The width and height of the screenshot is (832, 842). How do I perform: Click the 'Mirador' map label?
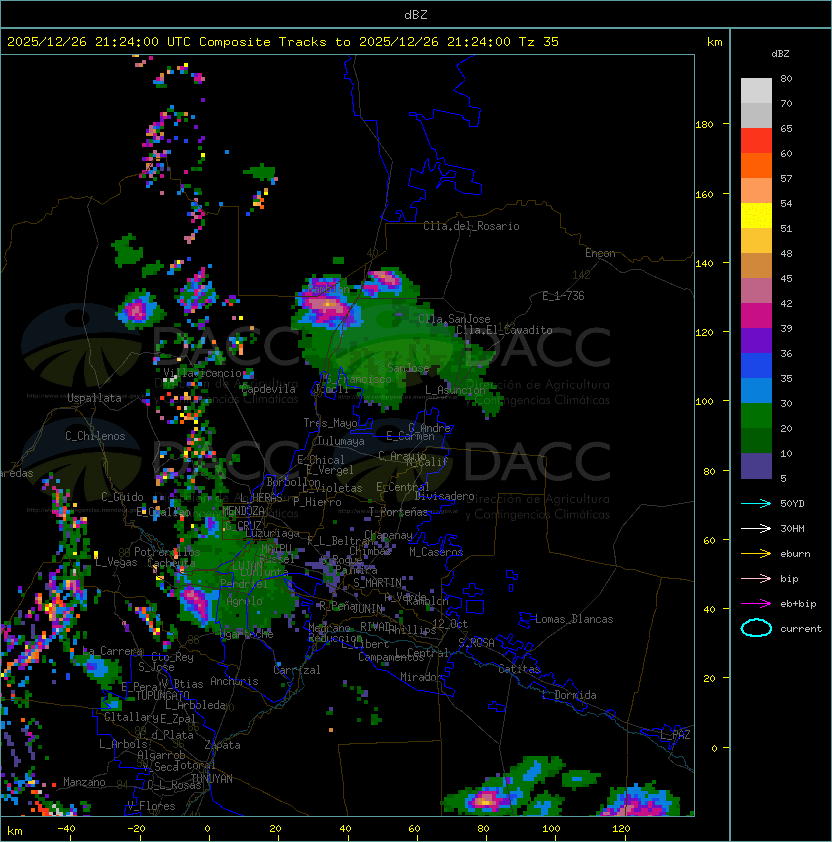point(422,677)
